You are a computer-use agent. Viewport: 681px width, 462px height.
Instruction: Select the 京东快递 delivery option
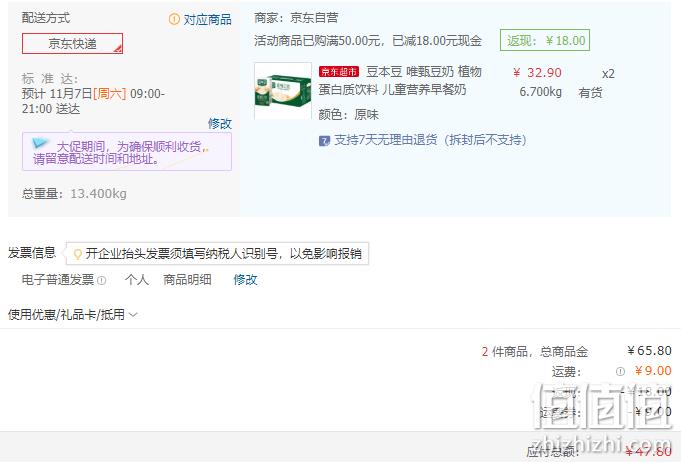point(73,43)
